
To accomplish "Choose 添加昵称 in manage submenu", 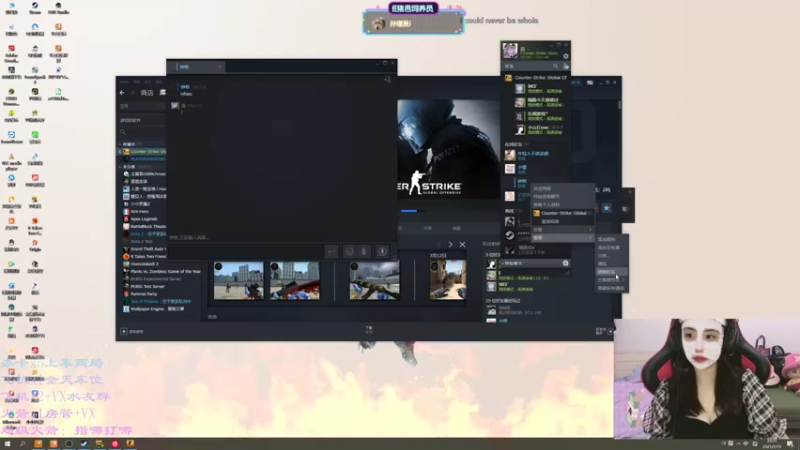I will click(x=607, y=239).
